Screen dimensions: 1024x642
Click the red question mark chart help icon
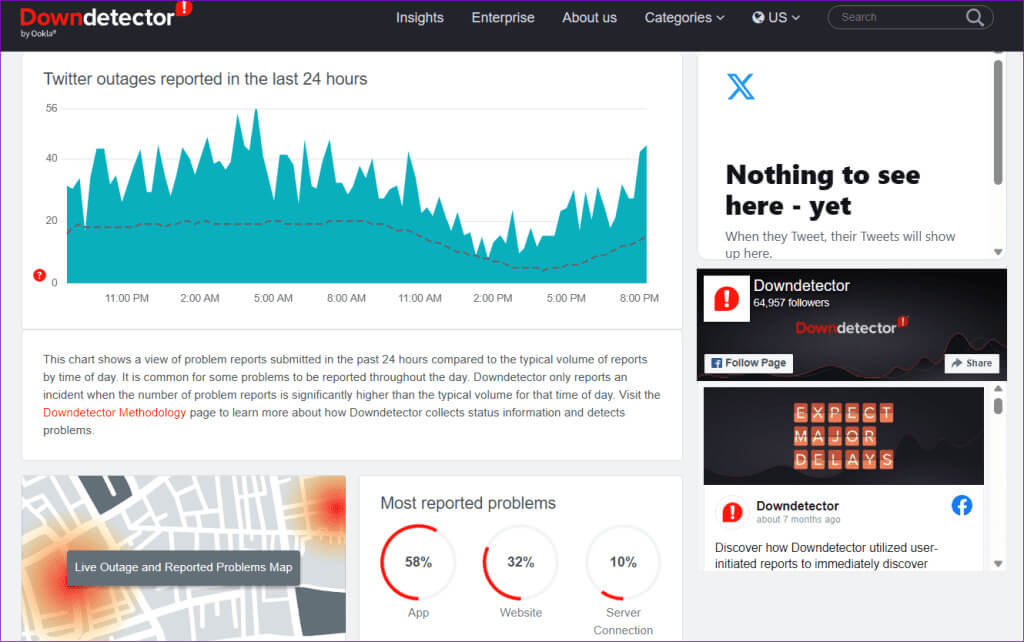(x=39, y=275)
